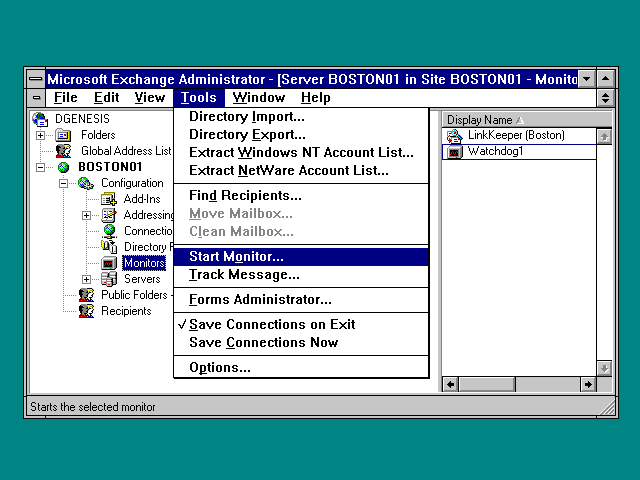
Task: Collapse the BOSTON01 site node
Action: click(40, 167)
